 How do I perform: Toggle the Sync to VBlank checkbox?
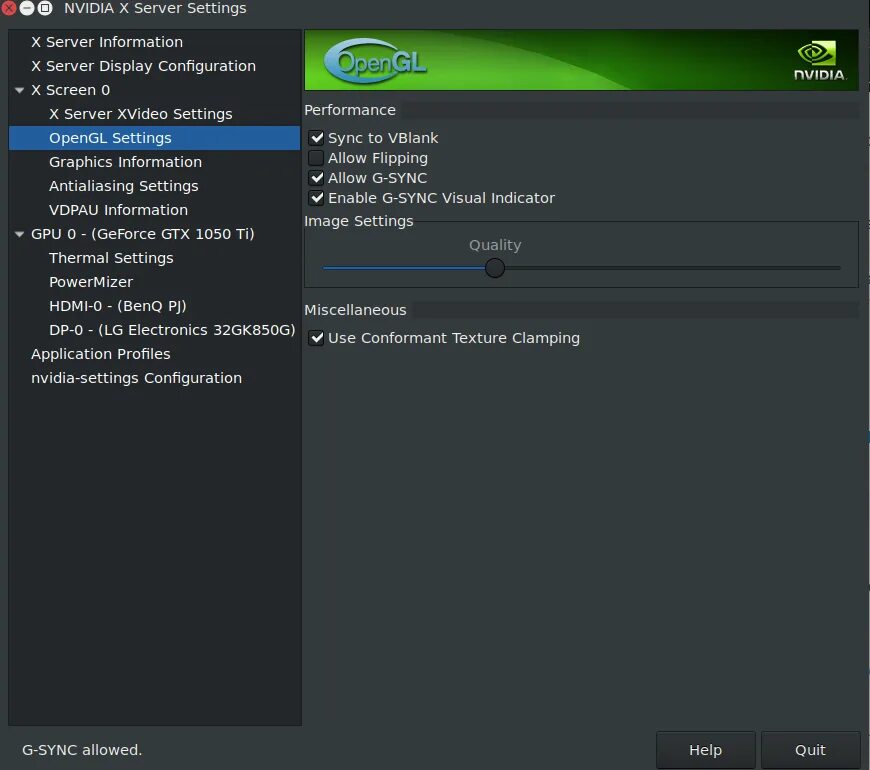tap(316, 138)
